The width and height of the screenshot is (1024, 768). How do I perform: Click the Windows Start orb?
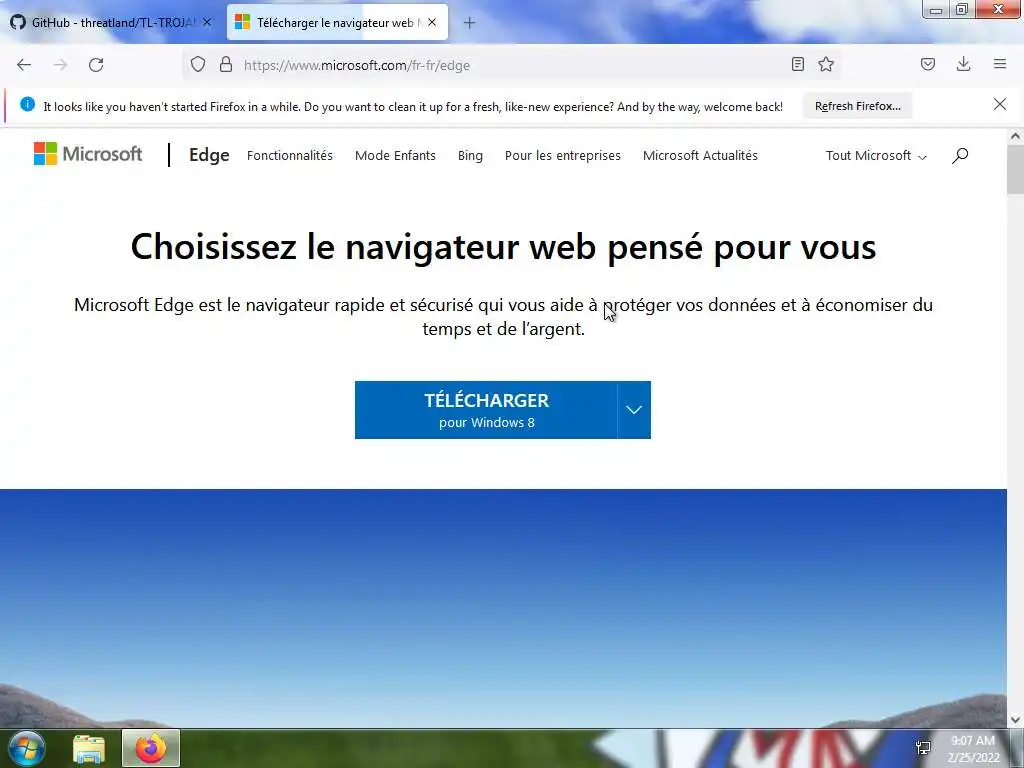point(26,748)
